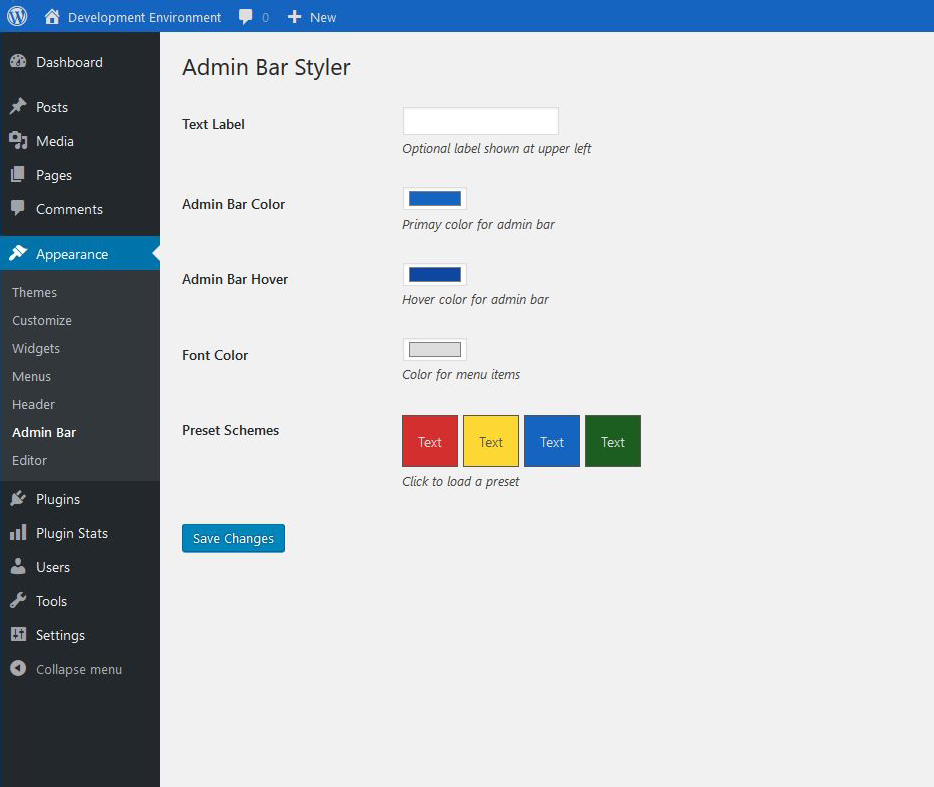Load the red preset scheme
Screen dimensions: 934x787
coord(430,441)
